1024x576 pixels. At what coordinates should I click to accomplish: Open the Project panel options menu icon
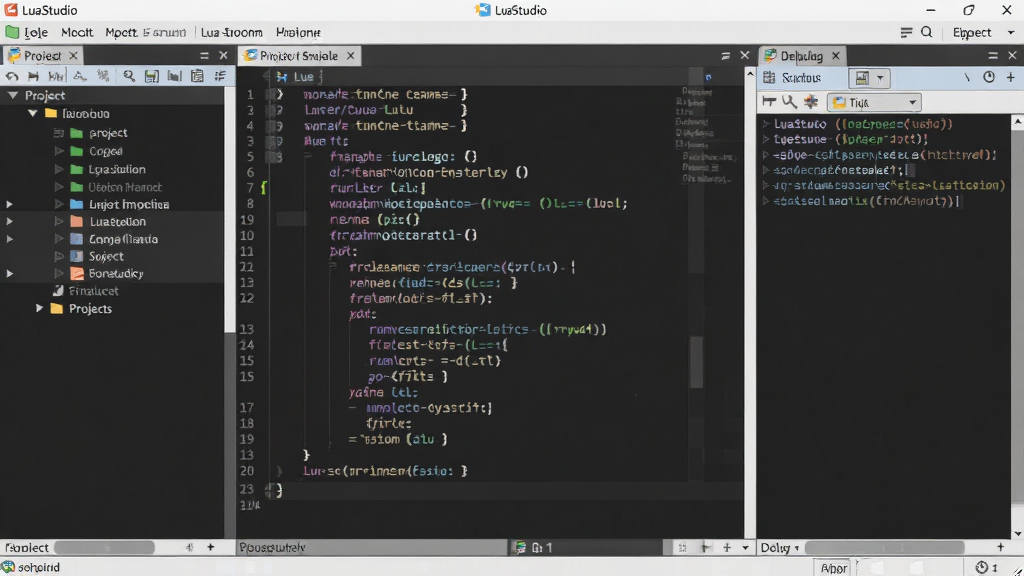pos(204,56)
